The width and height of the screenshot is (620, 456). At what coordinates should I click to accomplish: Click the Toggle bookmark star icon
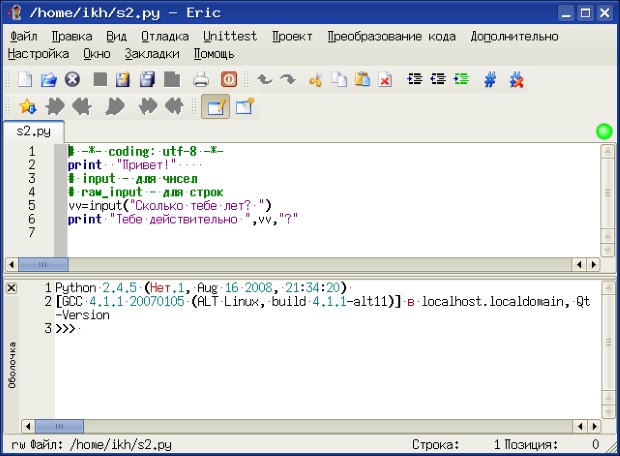(27, 106)
